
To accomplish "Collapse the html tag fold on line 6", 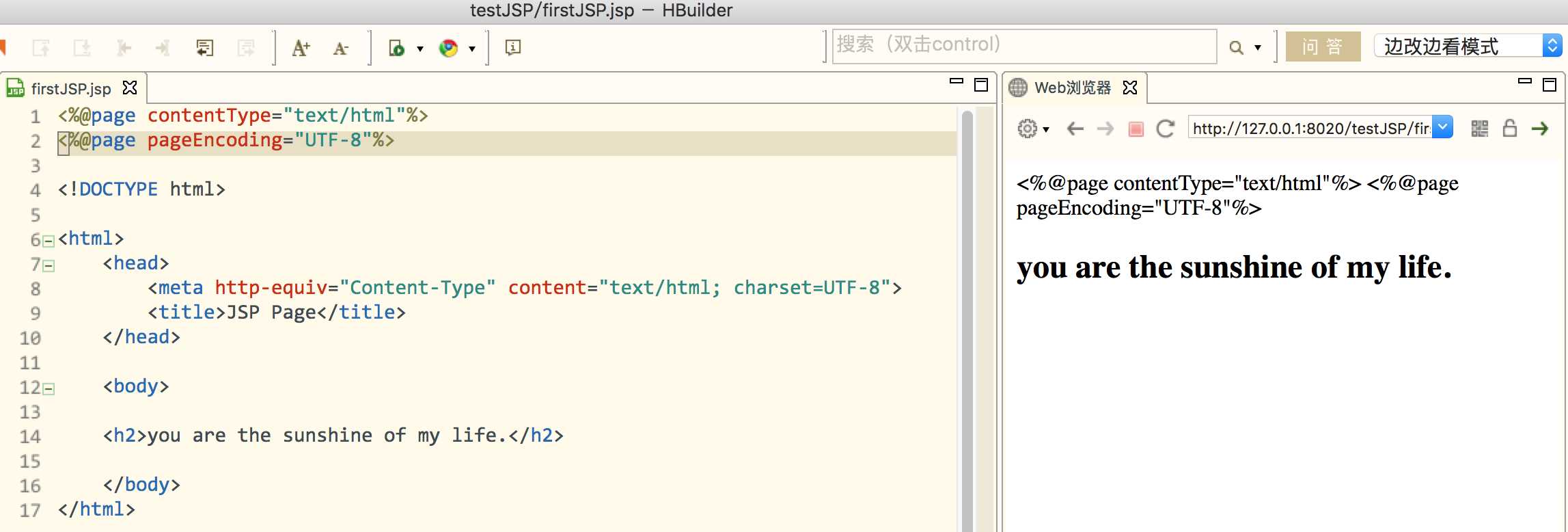I will (x=49, y=241).
